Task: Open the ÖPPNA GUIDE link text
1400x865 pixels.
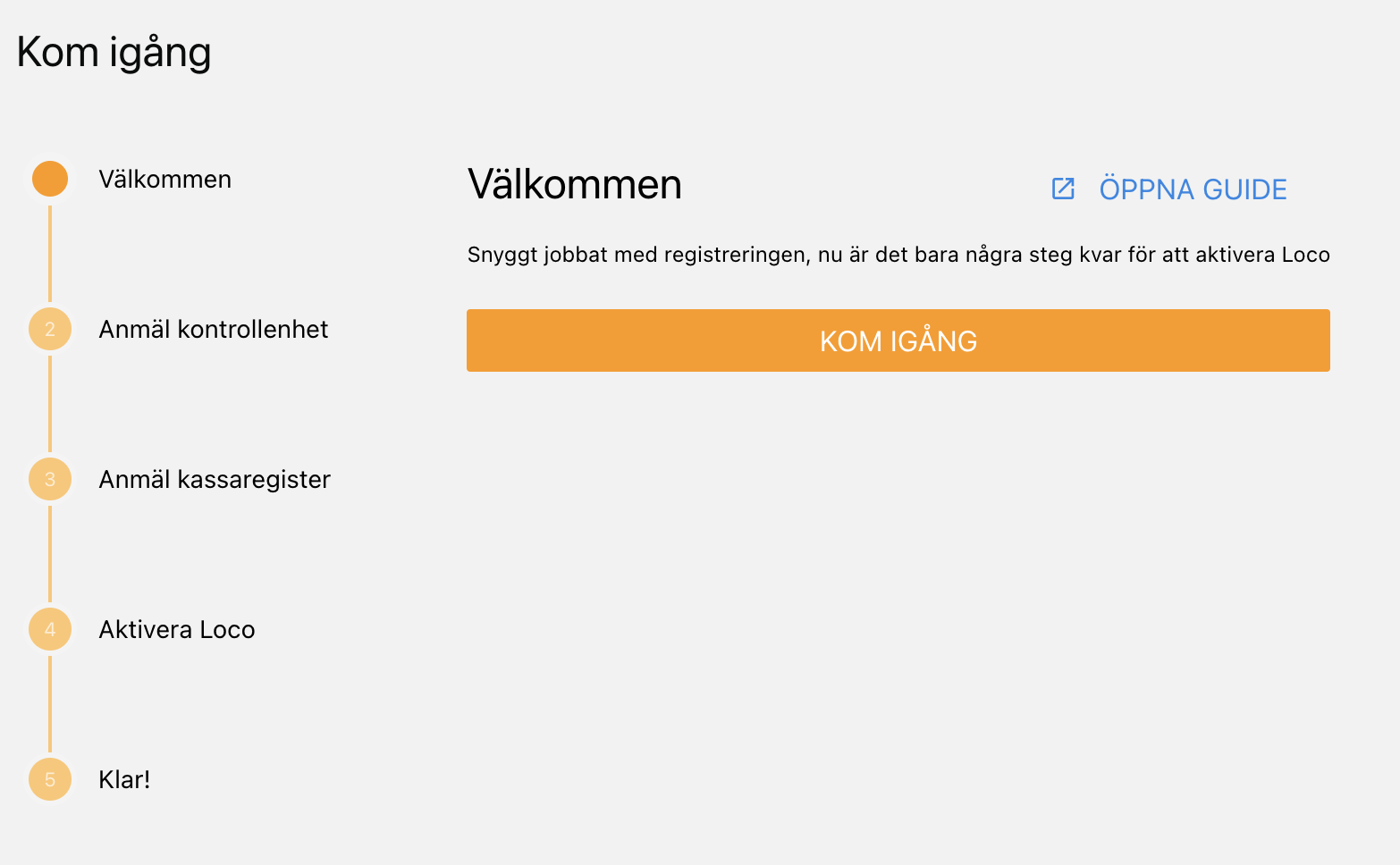Action: click(x=1193, y=189)
